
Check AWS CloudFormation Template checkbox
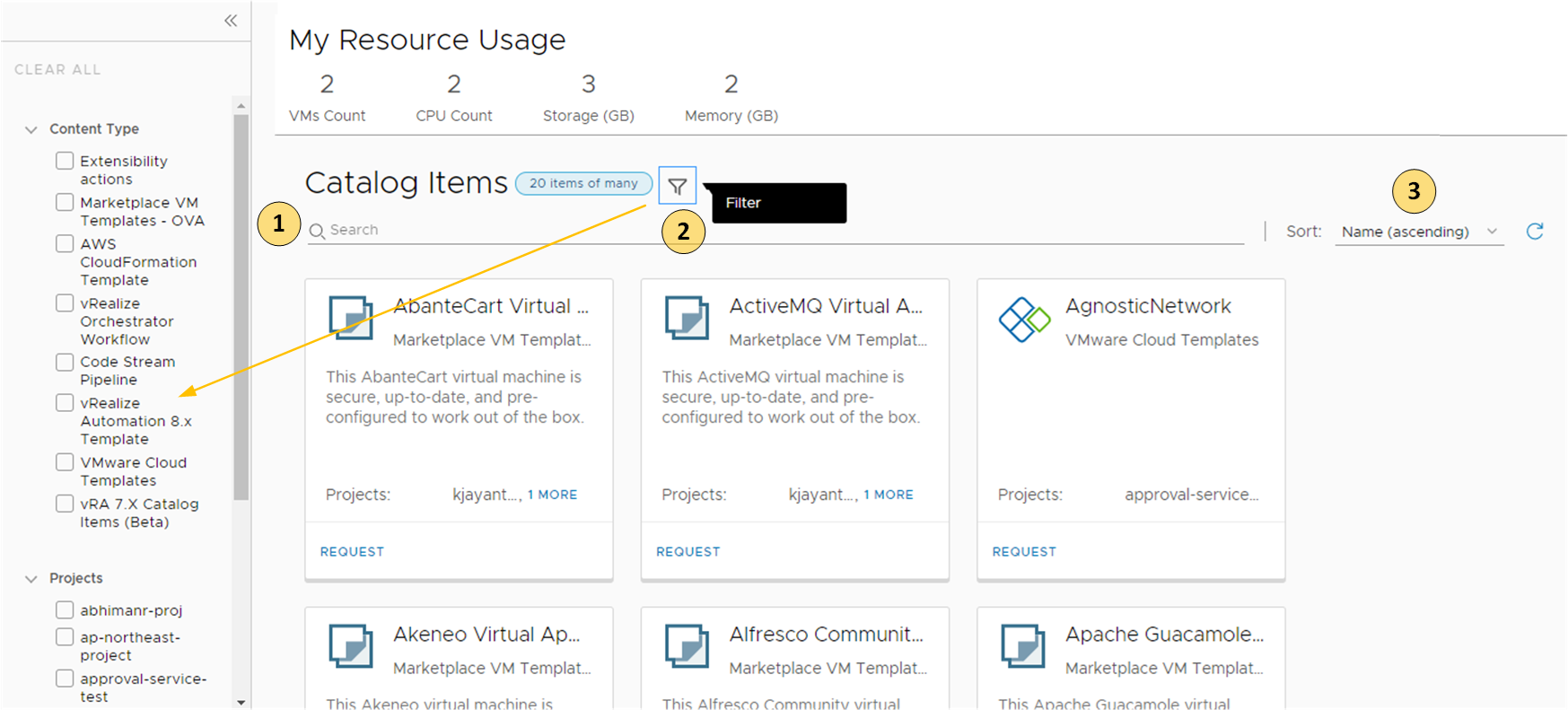click(65, 243)
